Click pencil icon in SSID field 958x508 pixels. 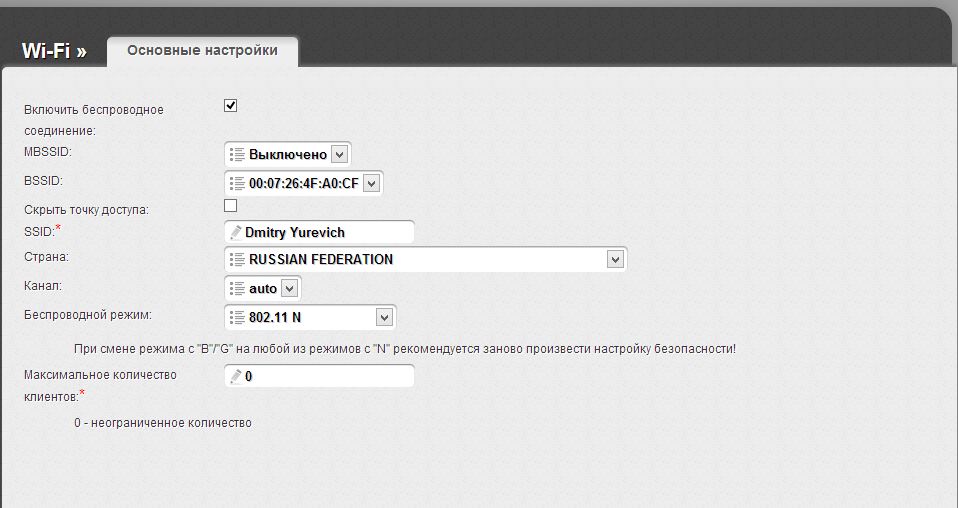click(236, 232)
